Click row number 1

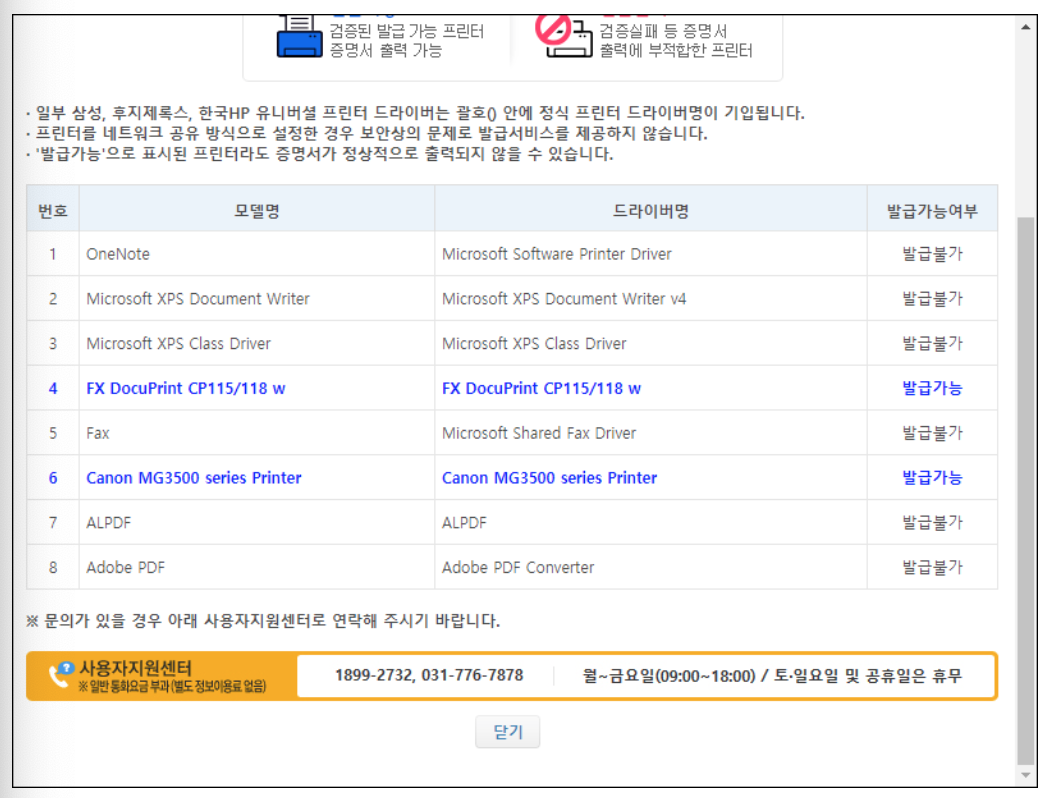(x=53, y=254)
